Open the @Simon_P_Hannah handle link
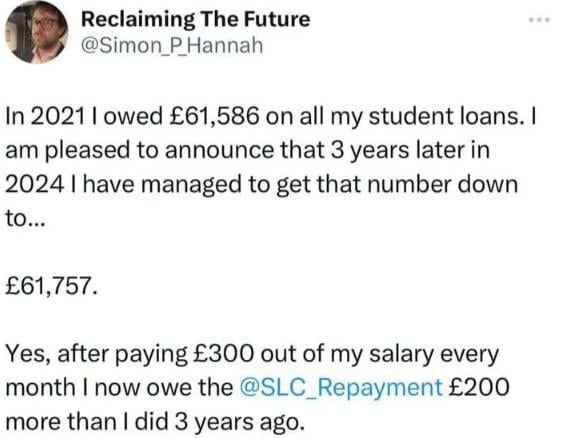565x438 pixels. pyautogui.click(x=172, y=46)
